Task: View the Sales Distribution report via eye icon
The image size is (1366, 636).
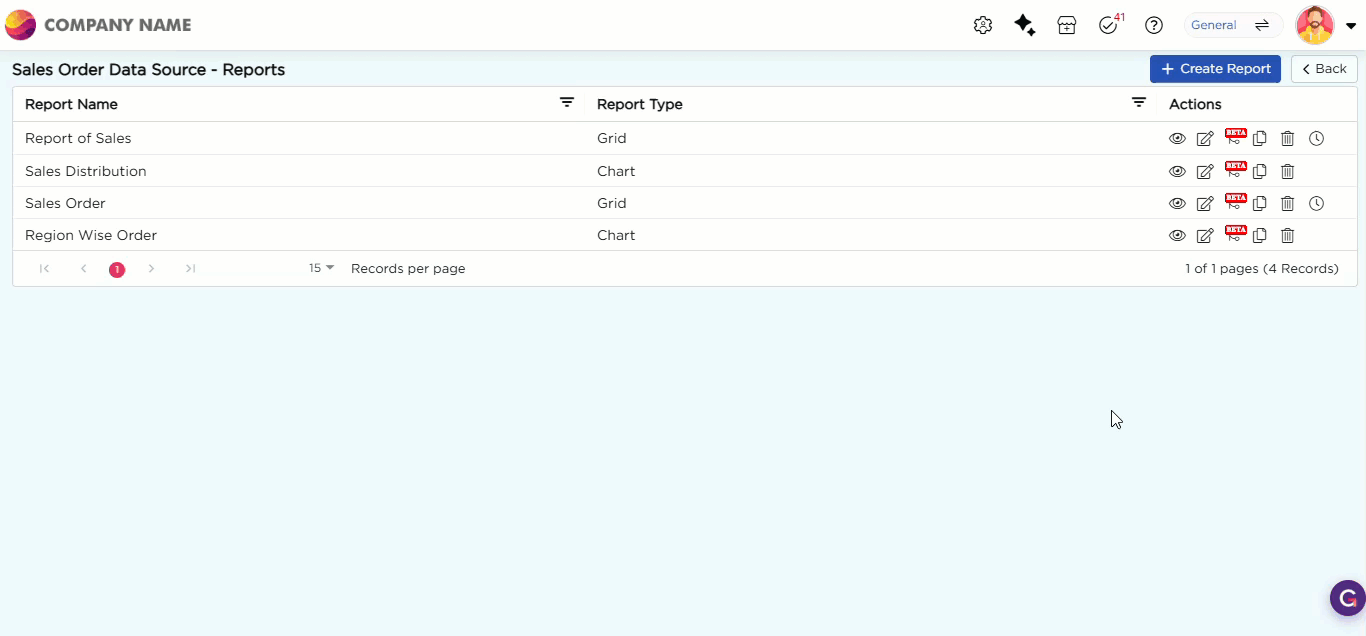Action: [1177, 171]
